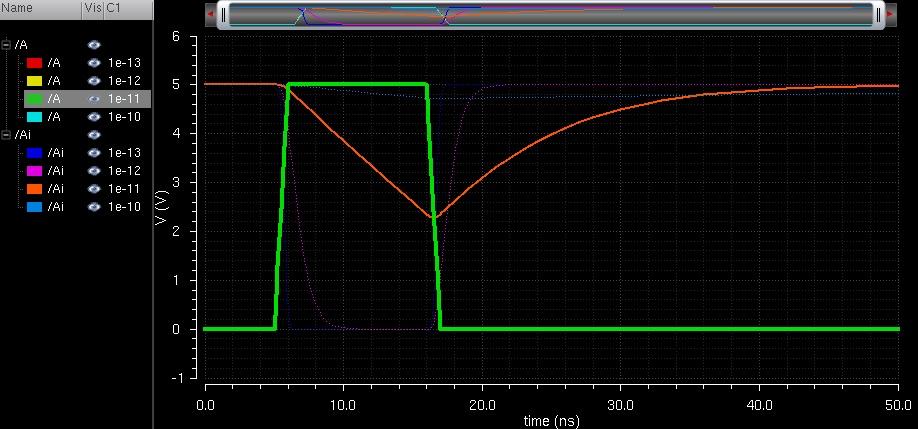
Task: Click magenta swatch for /Ai 1e-12
Action: pos(33,171)
